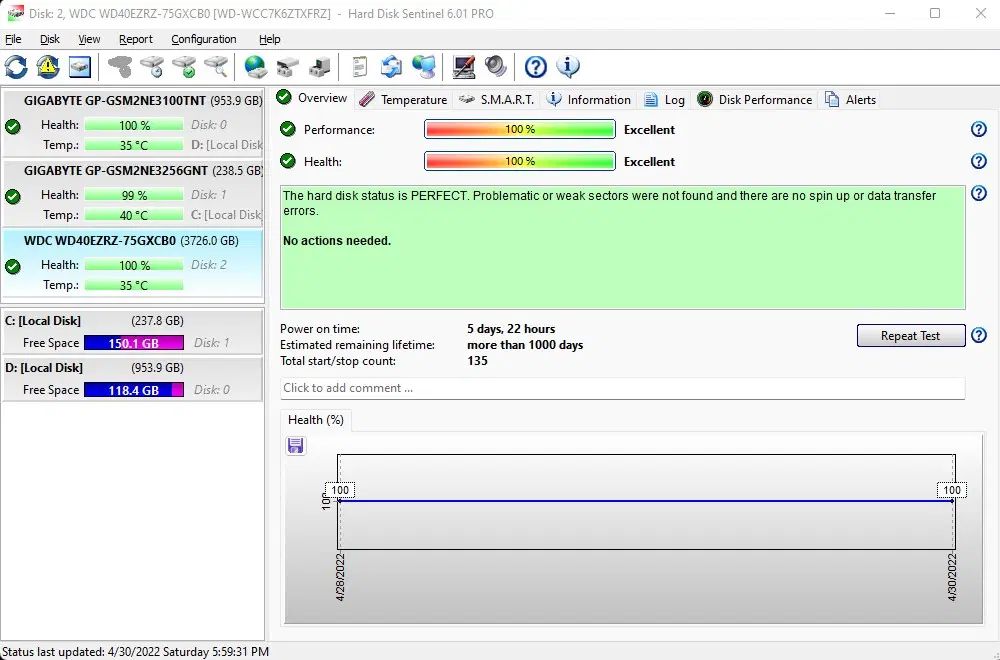Click the 40 °C temperature bar

point(134,215)
